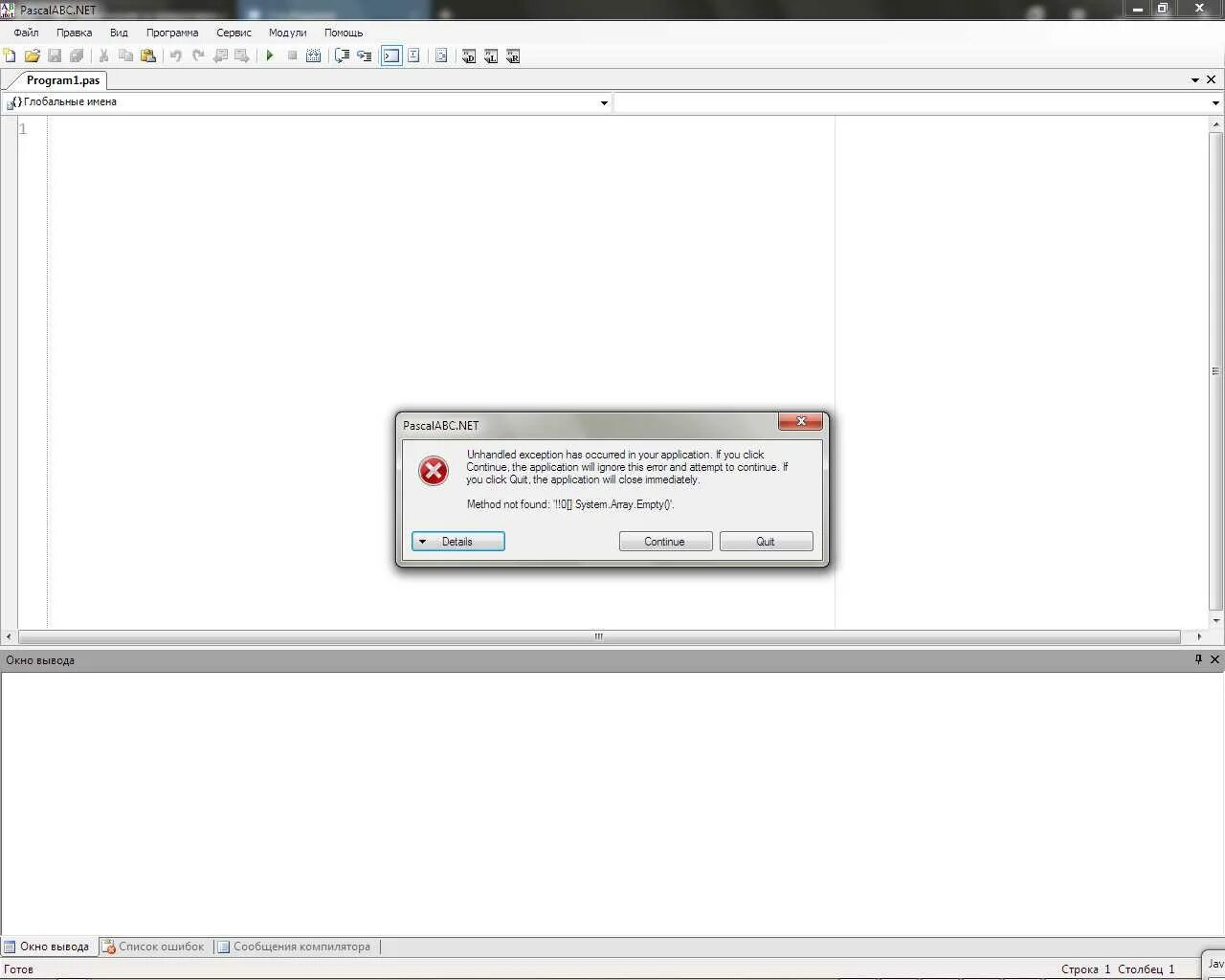Save all files toolbar icon
This screenshot has height=980, width=1225.
[77, 56]
